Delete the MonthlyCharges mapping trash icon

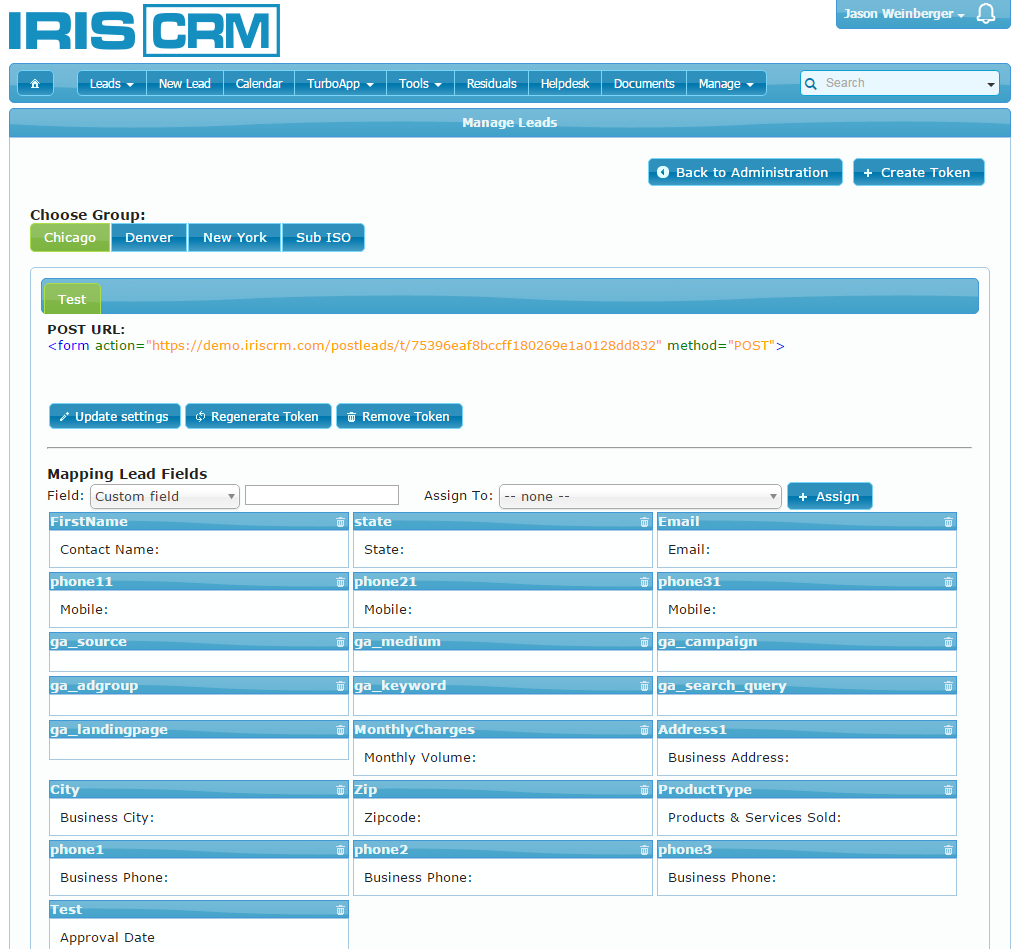644,730
